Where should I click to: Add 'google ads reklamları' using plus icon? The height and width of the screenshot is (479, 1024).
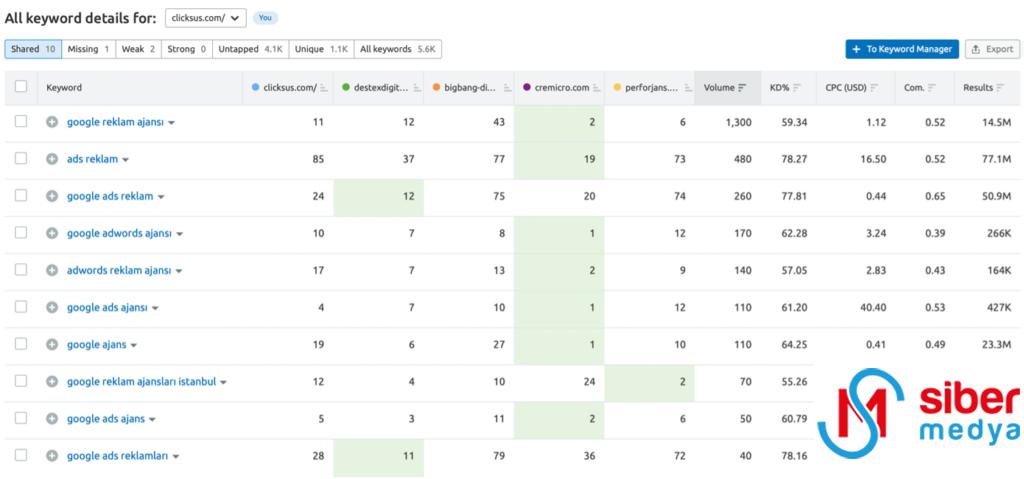point(52,456)
